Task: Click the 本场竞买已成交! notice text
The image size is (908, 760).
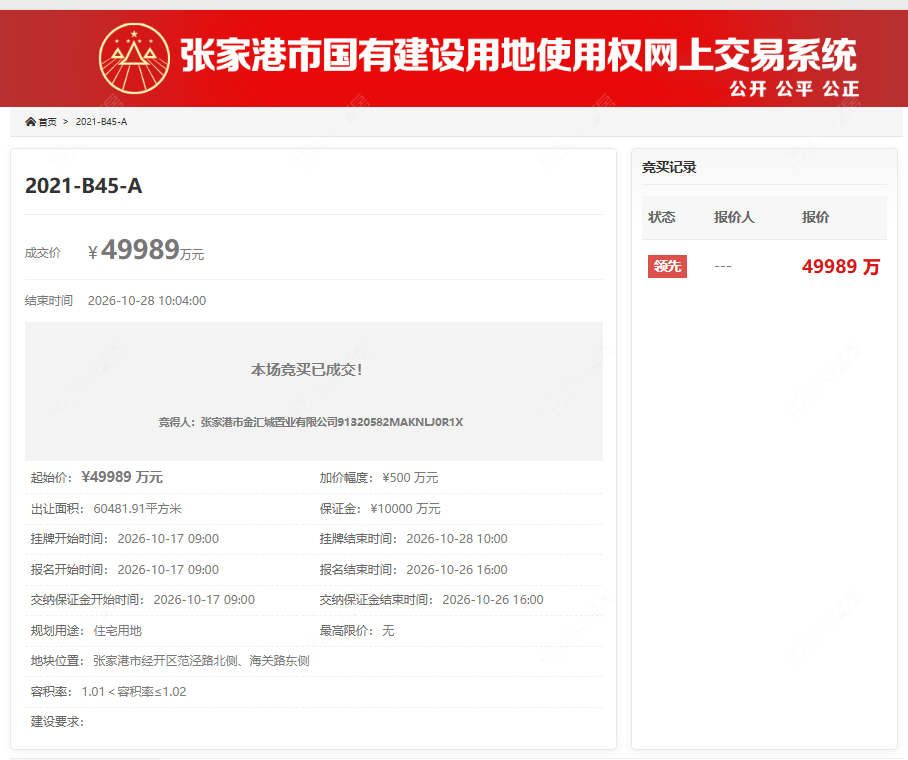Action: (x=306, y=370)
